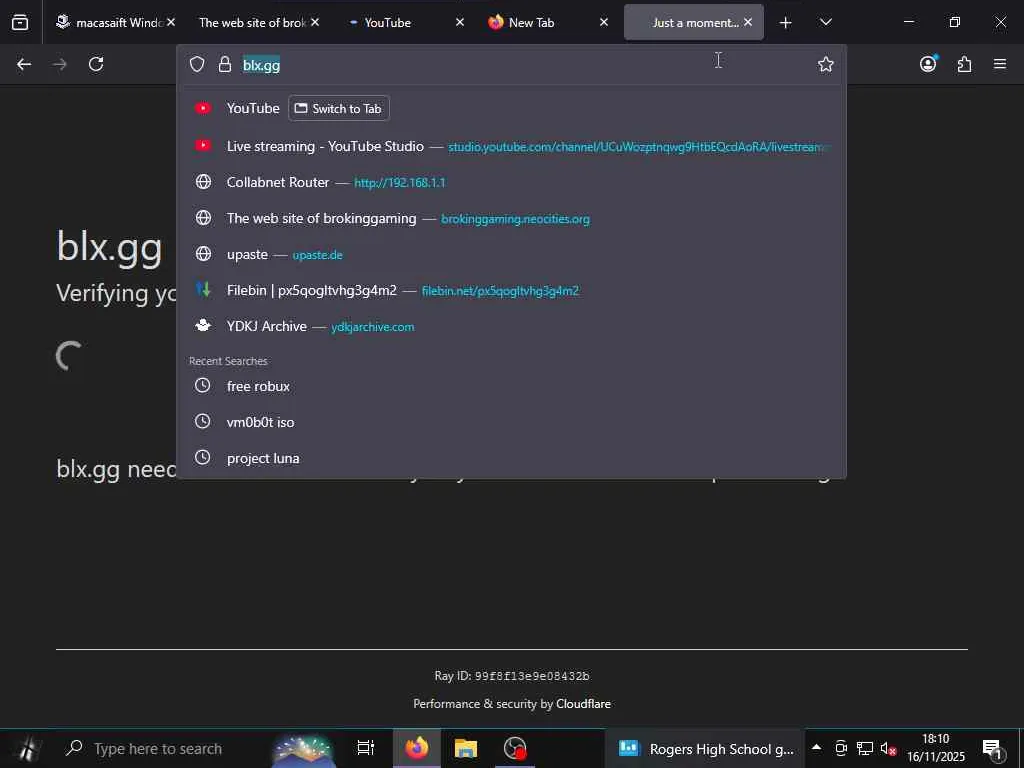Click clock icon beside vm0b0t iso
Image resolution: width=1024 pixels, height=768 pixels.
click(202, 421)
